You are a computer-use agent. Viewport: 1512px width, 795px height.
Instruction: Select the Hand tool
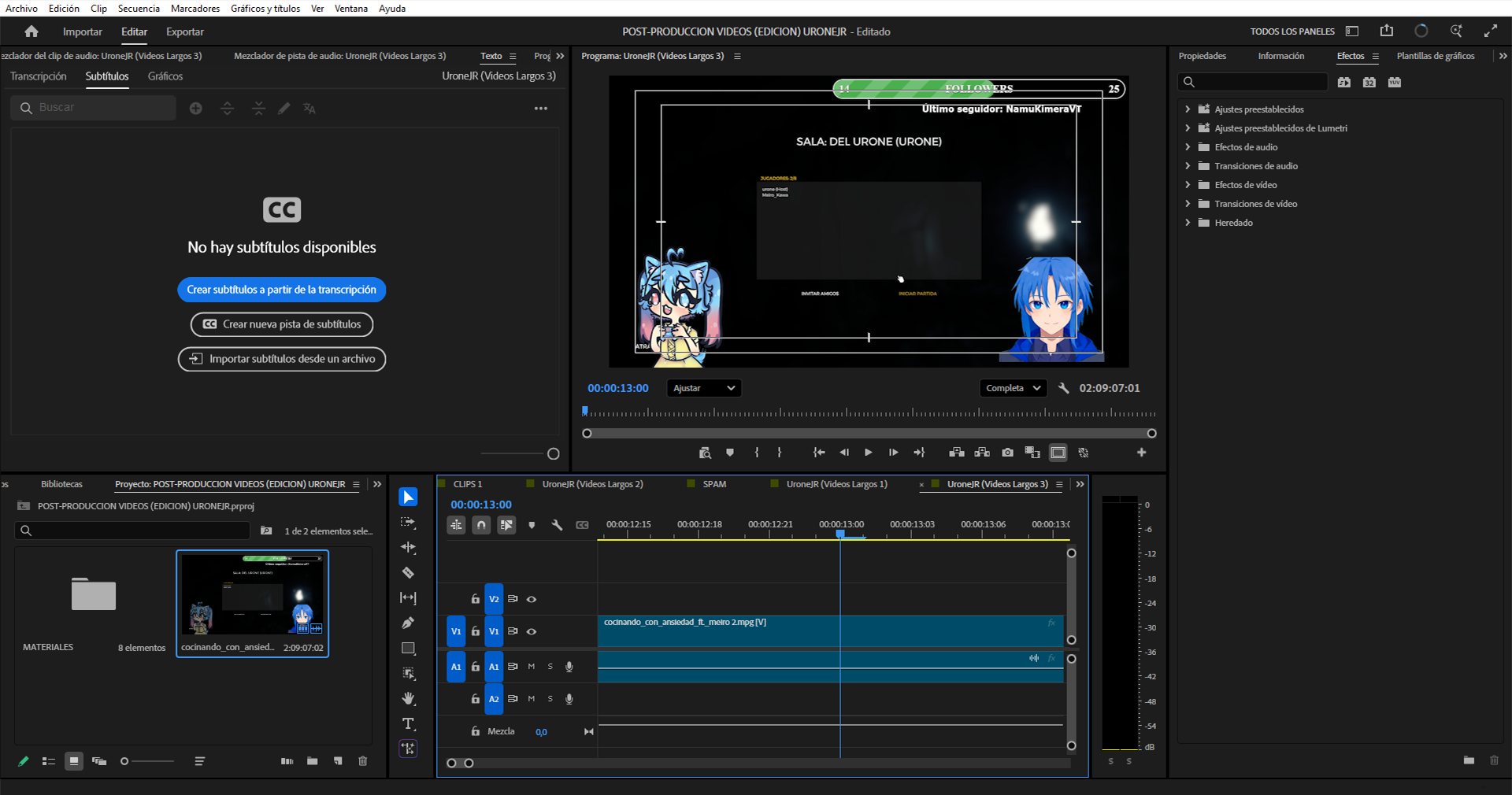[408, 698]
